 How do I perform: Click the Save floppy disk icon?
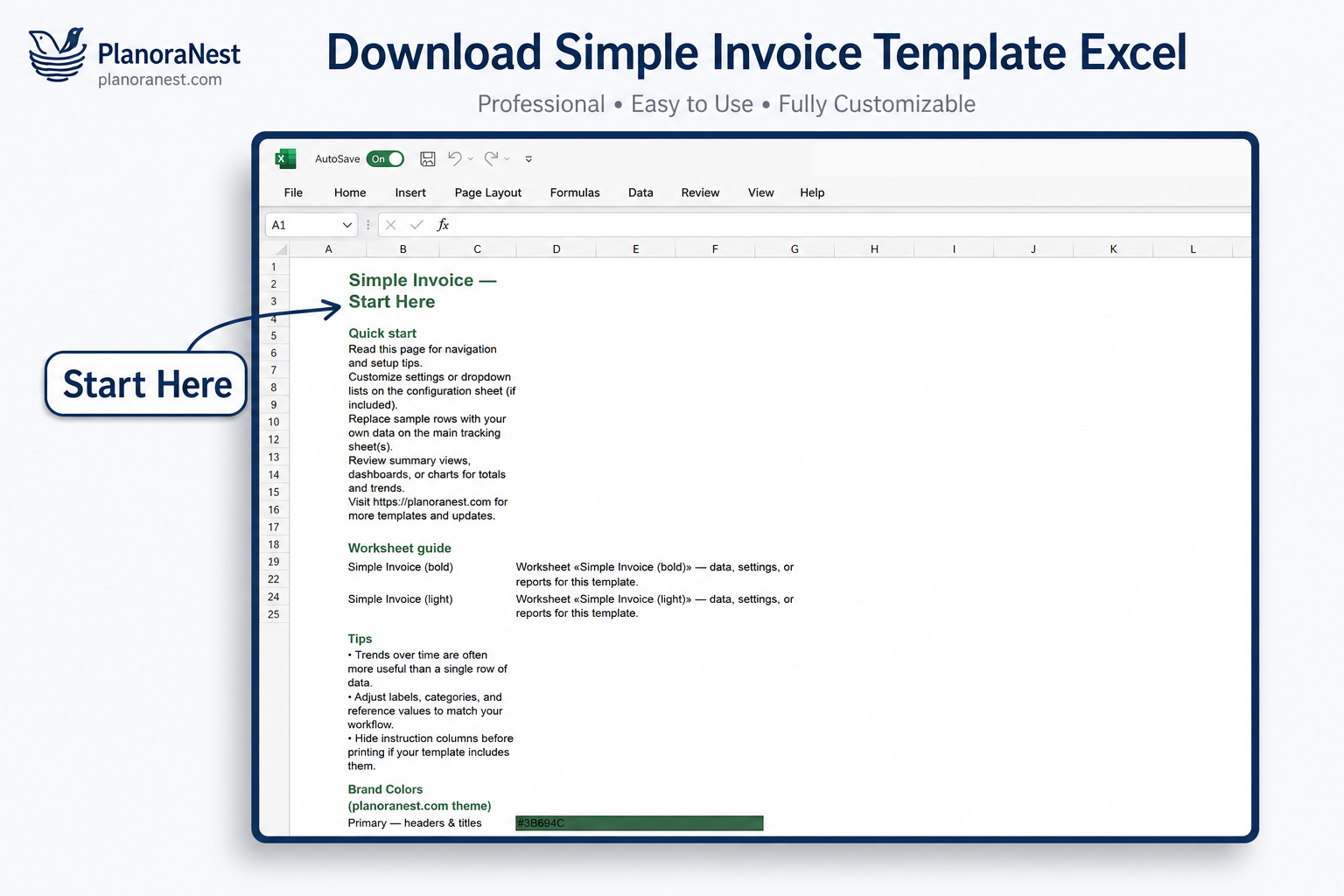(x=428, y=158)
